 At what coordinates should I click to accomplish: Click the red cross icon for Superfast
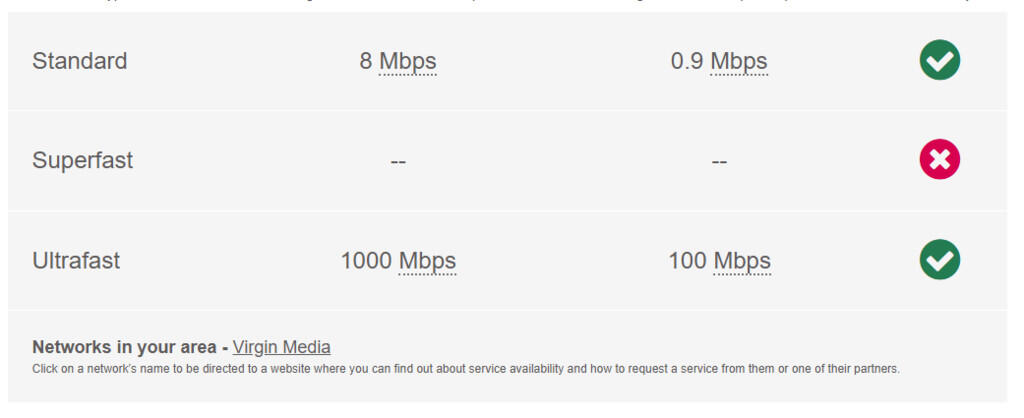(x=940, y=159)
